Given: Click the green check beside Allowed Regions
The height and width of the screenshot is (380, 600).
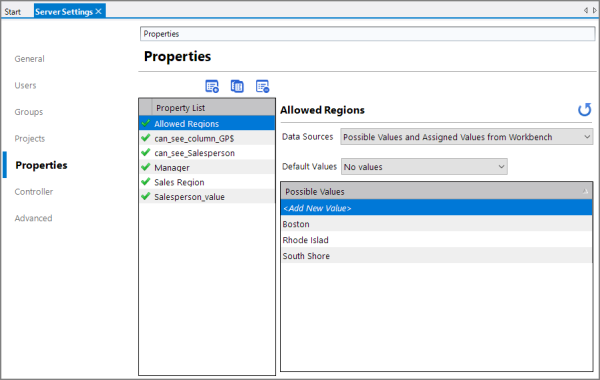Looking at the screenshot, I should pyautogui.click(x=145, y=123).
